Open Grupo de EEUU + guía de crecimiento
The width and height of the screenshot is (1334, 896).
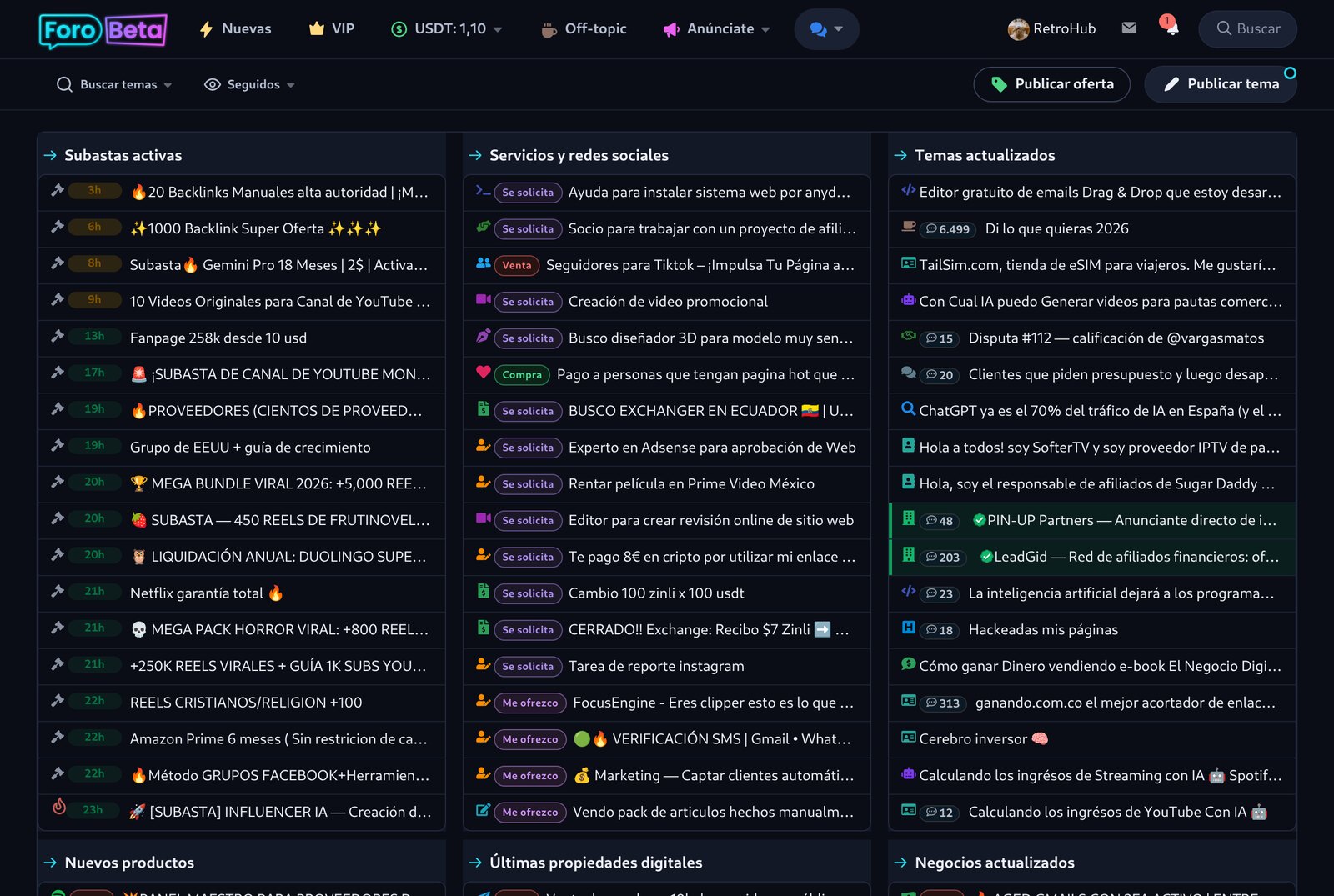coord(250,447)
